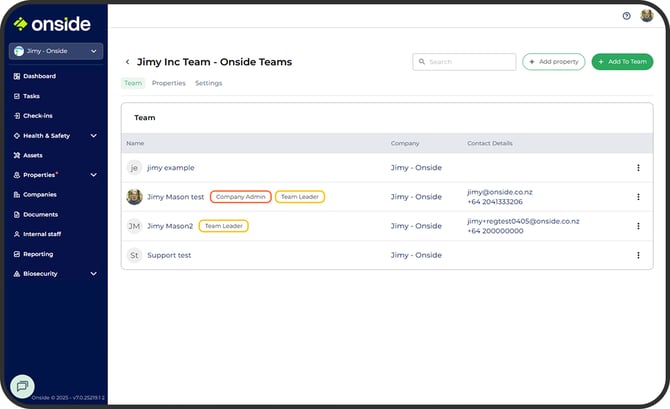The image size is (670, 409).
Task: Open the user profile avatar in top bar
Action: pyautogui.click(x=646, y=16)
